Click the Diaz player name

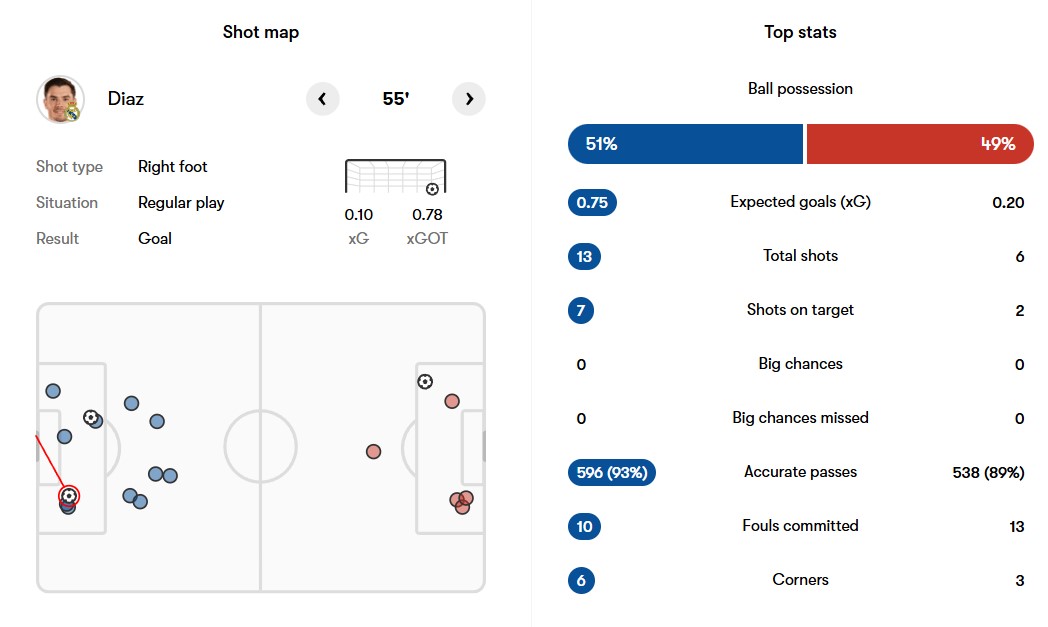coord(126,99)
